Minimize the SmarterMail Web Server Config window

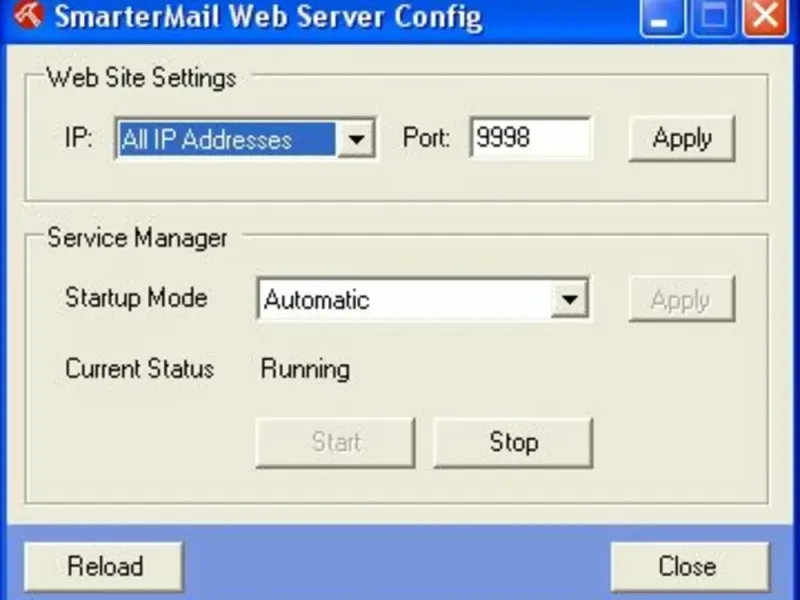[x=662, y=17]
